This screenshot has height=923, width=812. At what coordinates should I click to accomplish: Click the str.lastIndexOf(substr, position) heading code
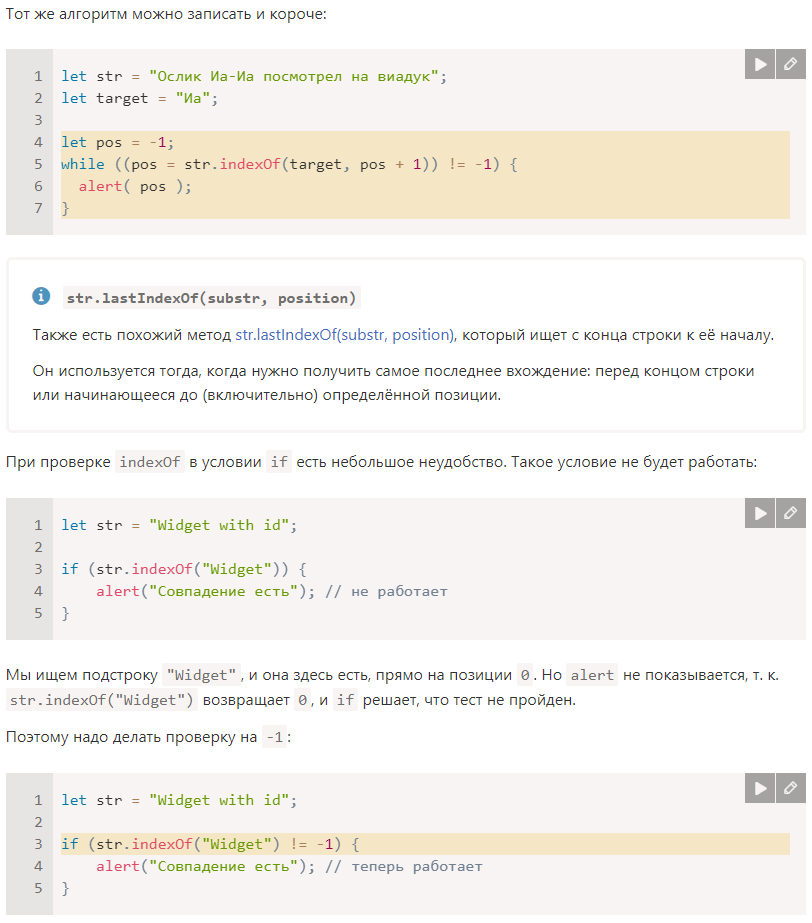coord(211,298)
